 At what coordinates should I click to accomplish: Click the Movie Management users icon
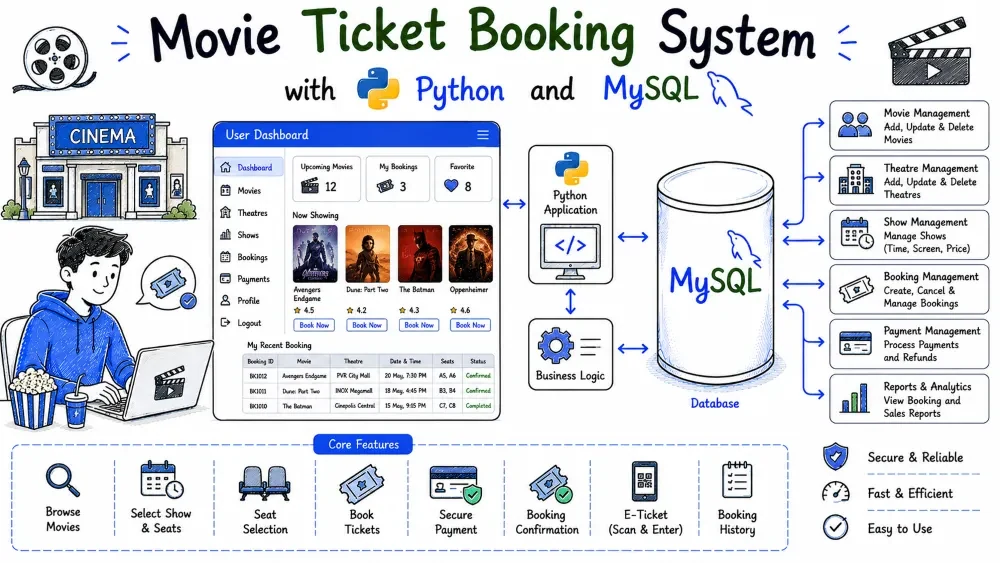pyautogui.click(x=855, y=125)
